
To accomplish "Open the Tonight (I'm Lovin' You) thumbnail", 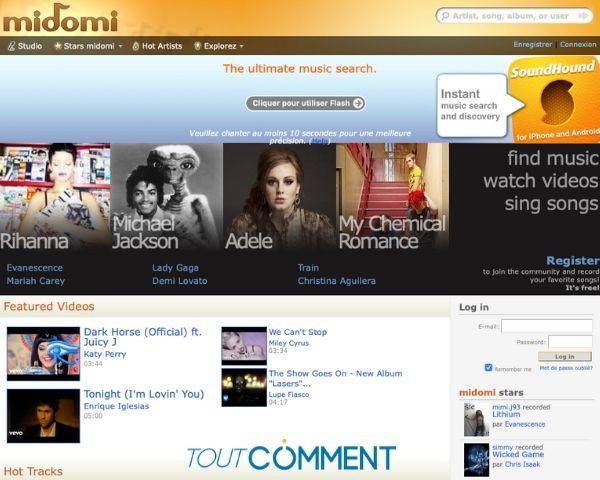I will tap(43, 416).
